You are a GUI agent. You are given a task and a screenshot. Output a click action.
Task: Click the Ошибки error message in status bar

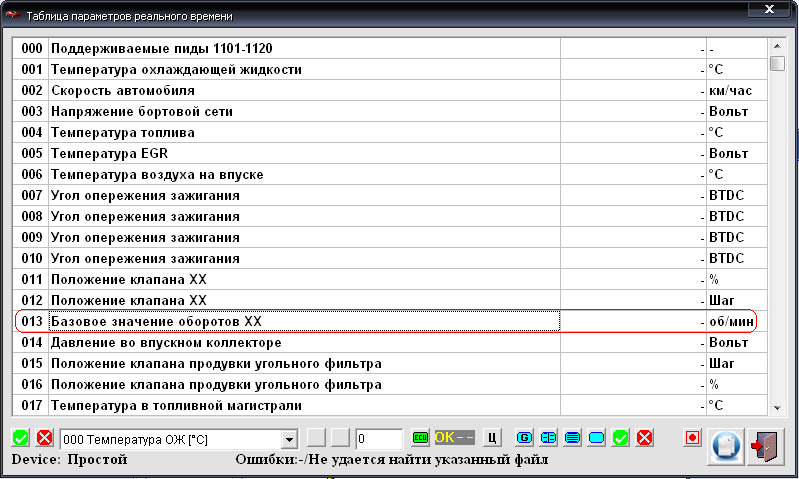(x=392, y=460)
